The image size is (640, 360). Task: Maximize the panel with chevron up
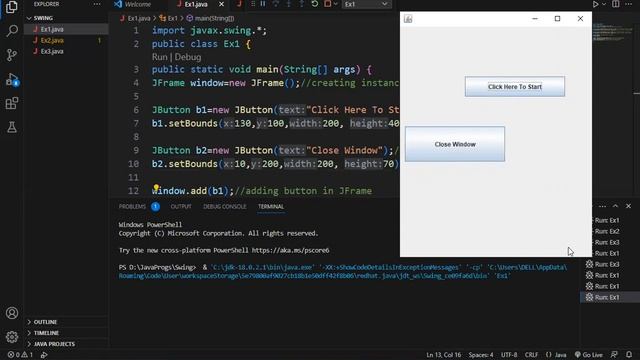615,206
